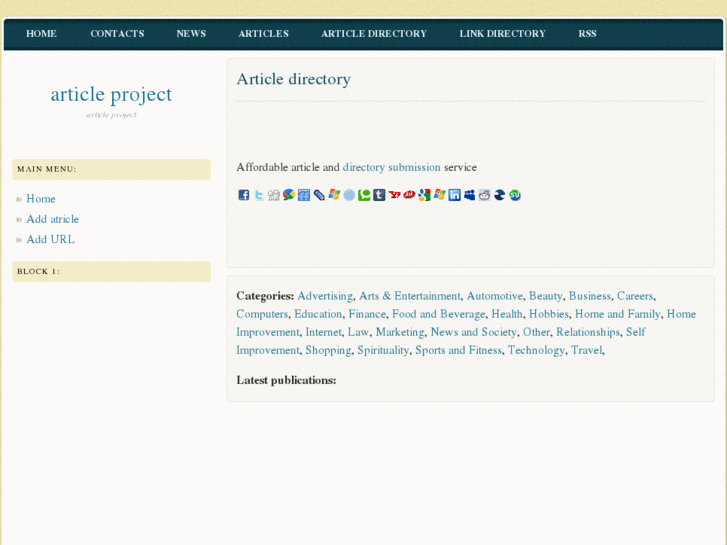Select the Other category link
The height and width of the screenshot is (545, 727).
tap(536, 332)
